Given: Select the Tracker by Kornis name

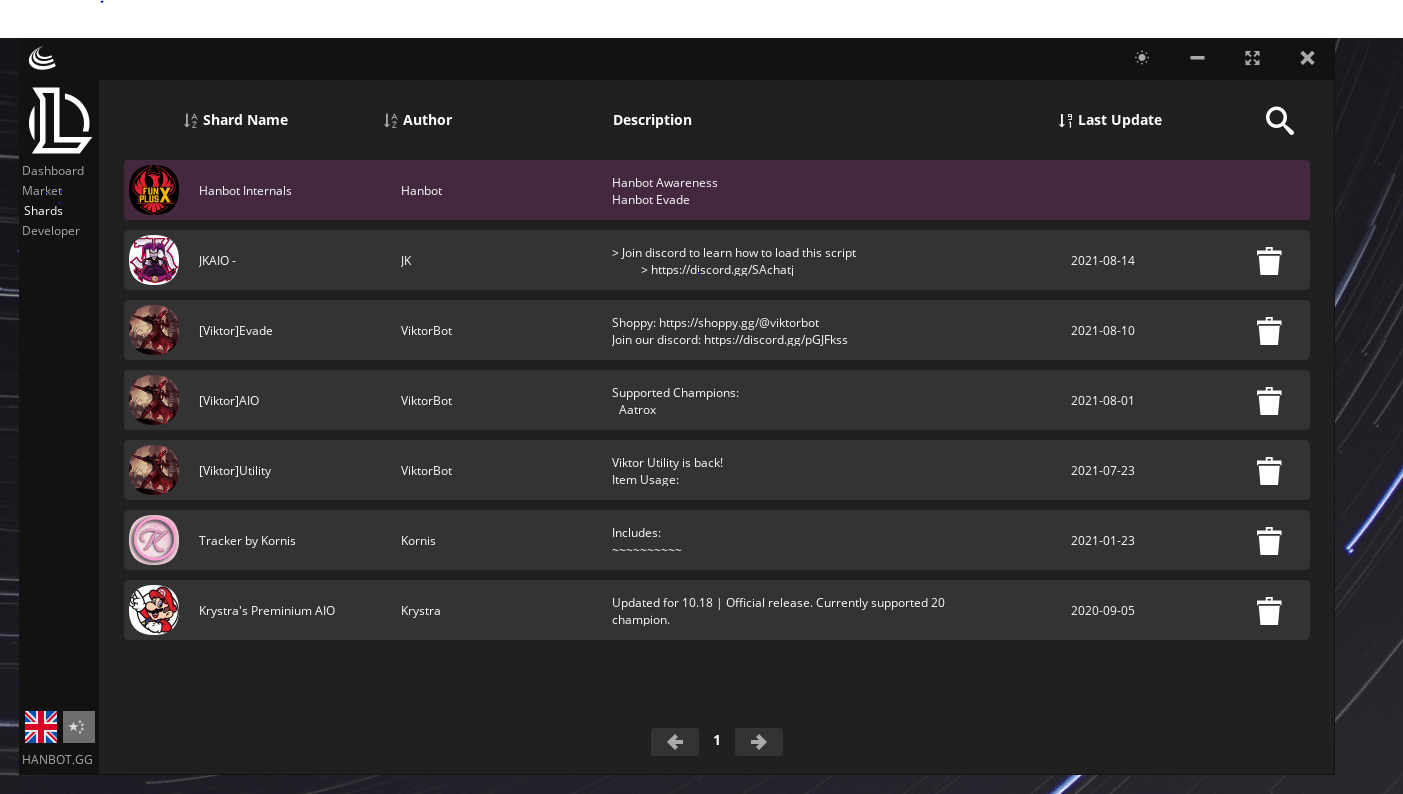Looking at the screenshot, I should click(247, 541).
